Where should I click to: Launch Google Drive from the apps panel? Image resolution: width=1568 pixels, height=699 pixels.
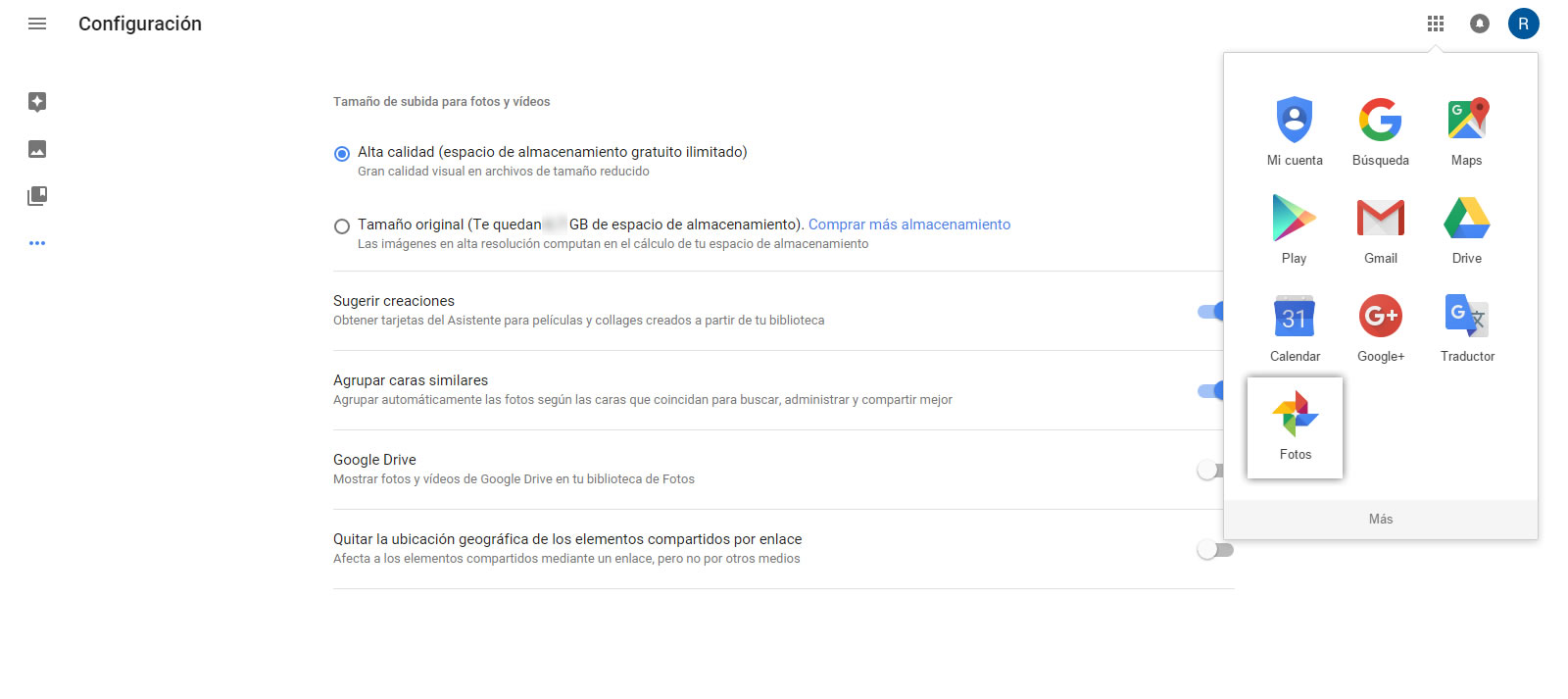coord(1466,229)
